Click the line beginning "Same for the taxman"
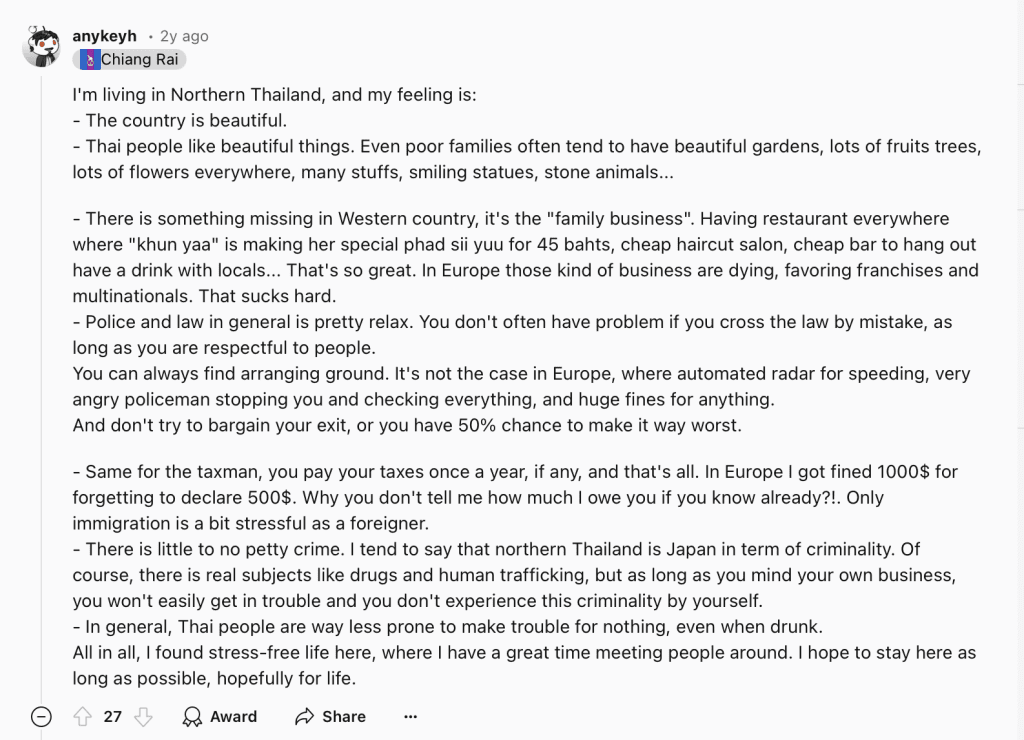This screenshot has width=1024, height=740. (511, 471)
